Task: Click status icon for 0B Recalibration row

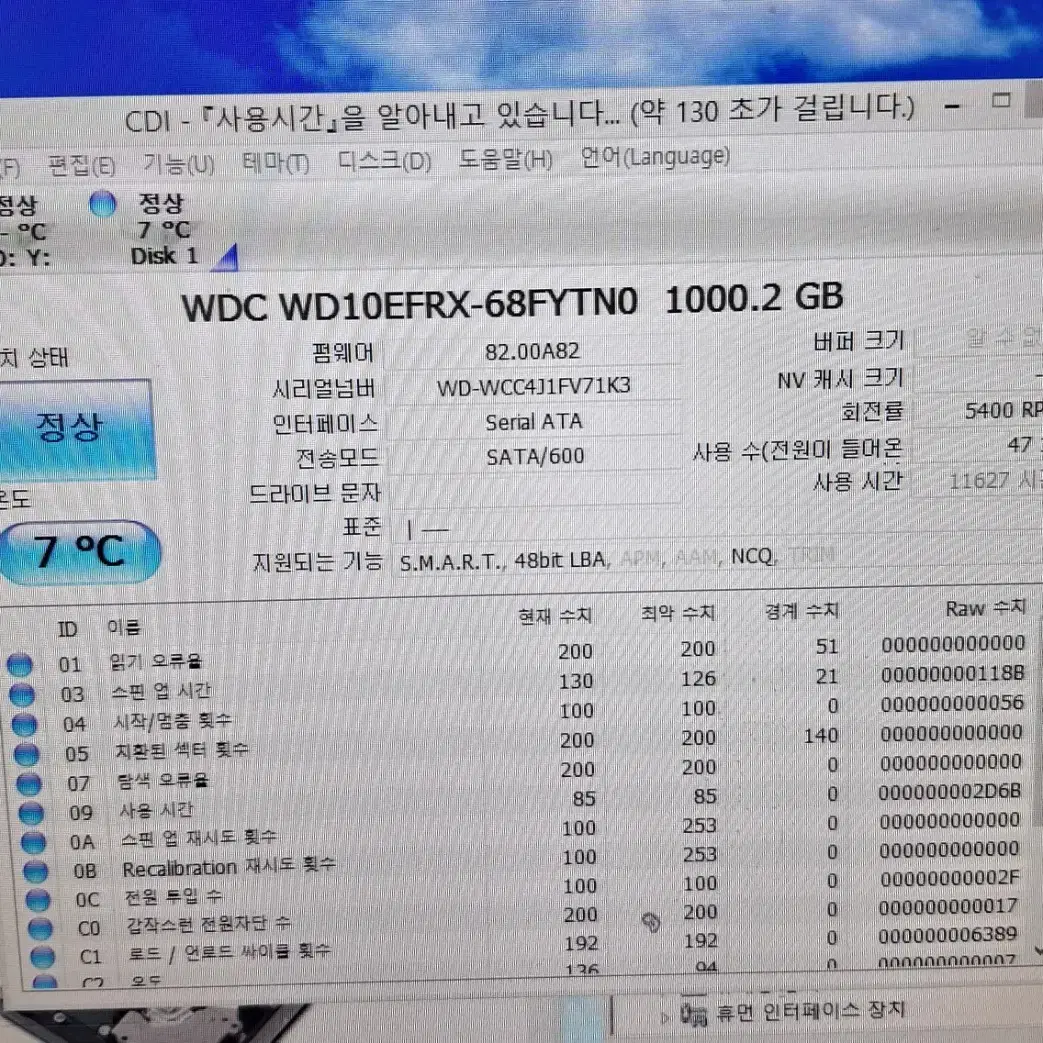Action: 36,871
